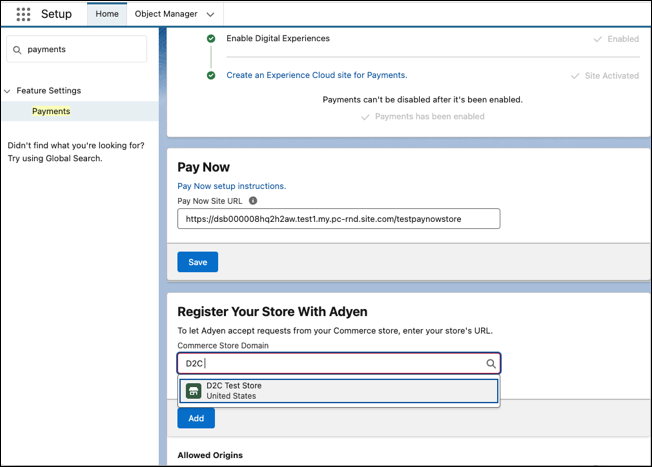
Task: Click the Commerce Store Domain search icon
Action: click(491, 363)
